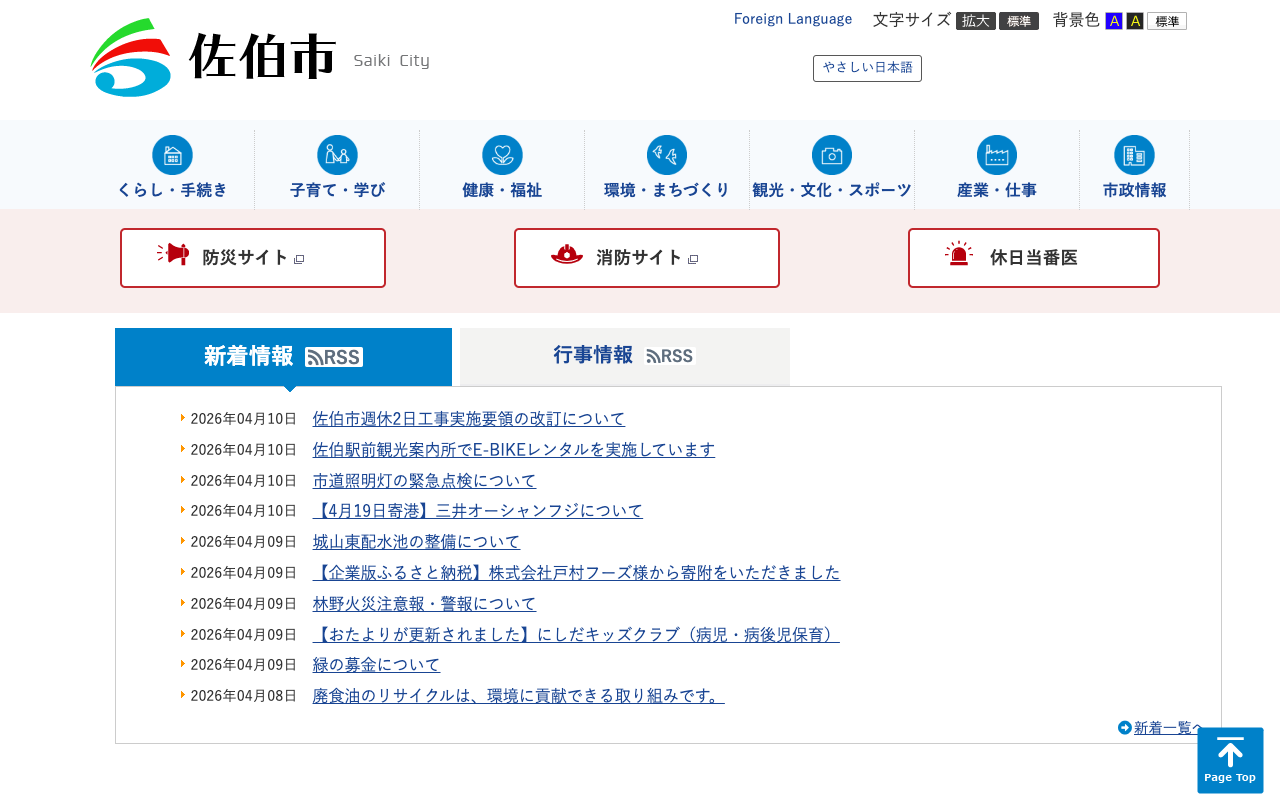The width and height of the screenshot is (1280, 800).
Task: Switch to やさしい日本語
Action: click(867, 68)
